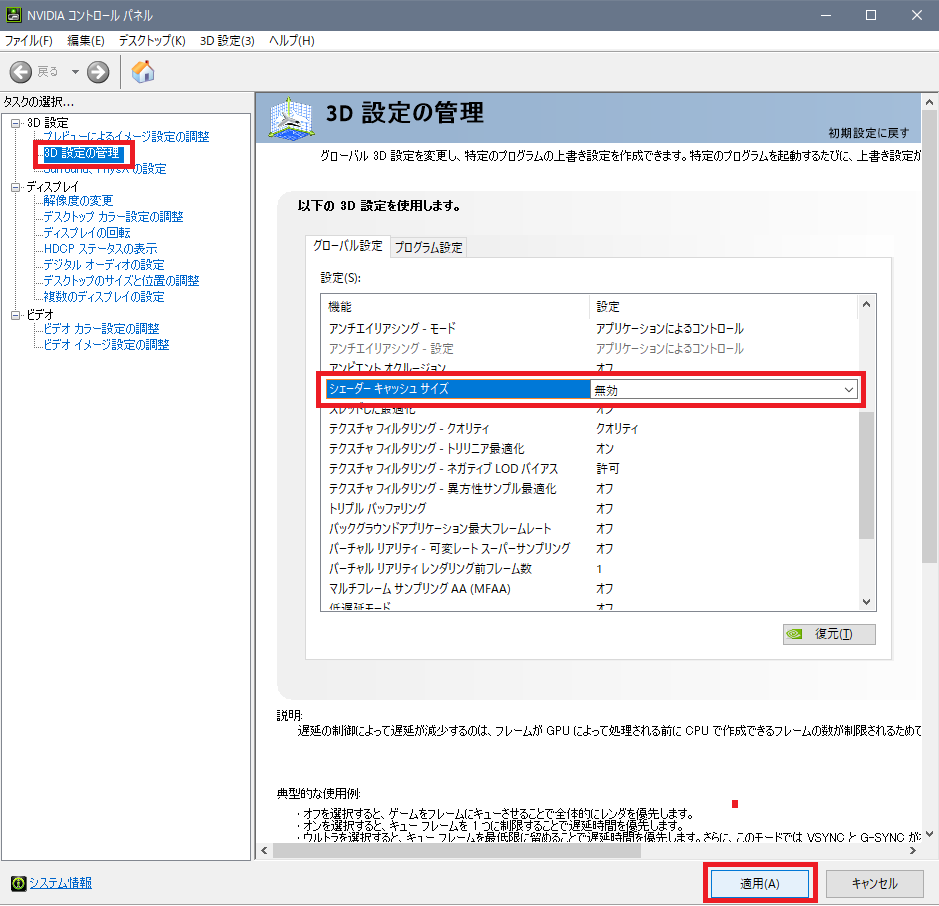The height and width of the screenshot is (906, 939).
Task: Open デスクトップ カラー設定の調整 page
Action: tap(113, 217)
